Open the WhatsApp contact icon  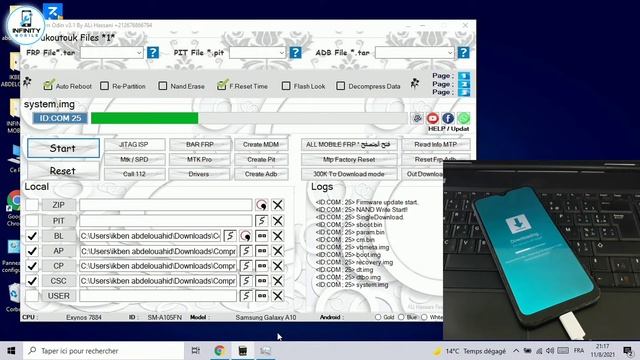tap(463, 118)
